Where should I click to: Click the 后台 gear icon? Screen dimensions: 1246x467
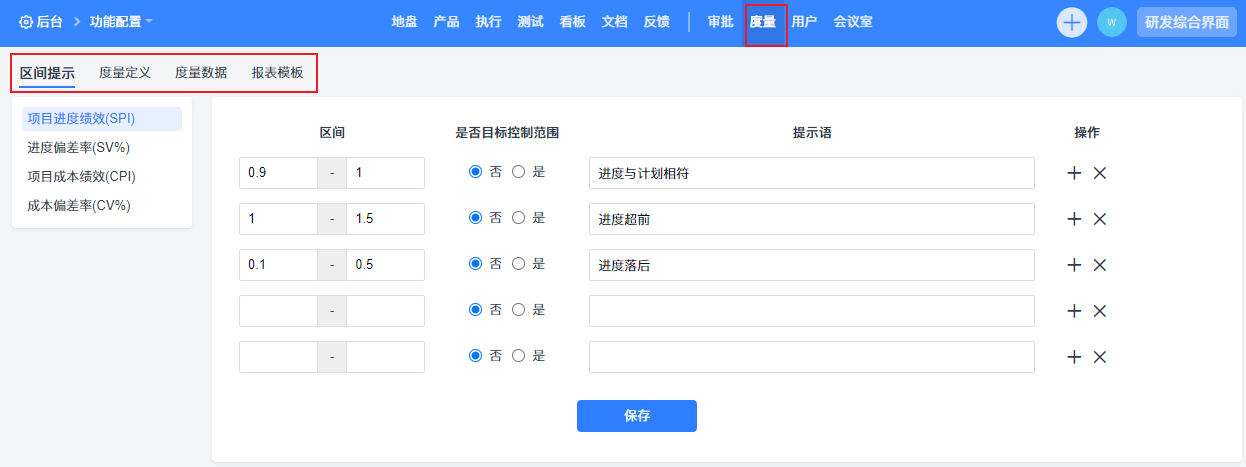click(26, 21)
